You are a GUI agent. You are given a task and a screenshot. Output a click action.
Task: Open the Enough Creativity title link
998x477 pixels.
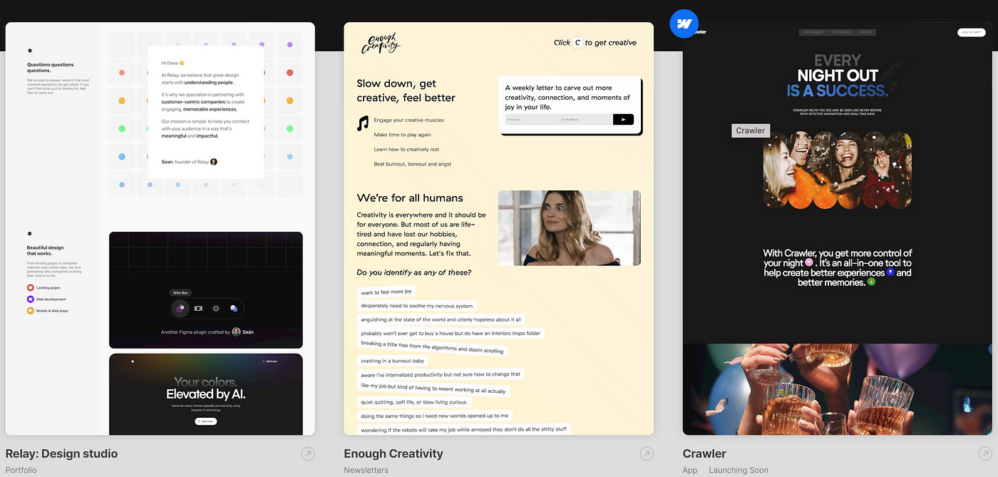point(393,453)
